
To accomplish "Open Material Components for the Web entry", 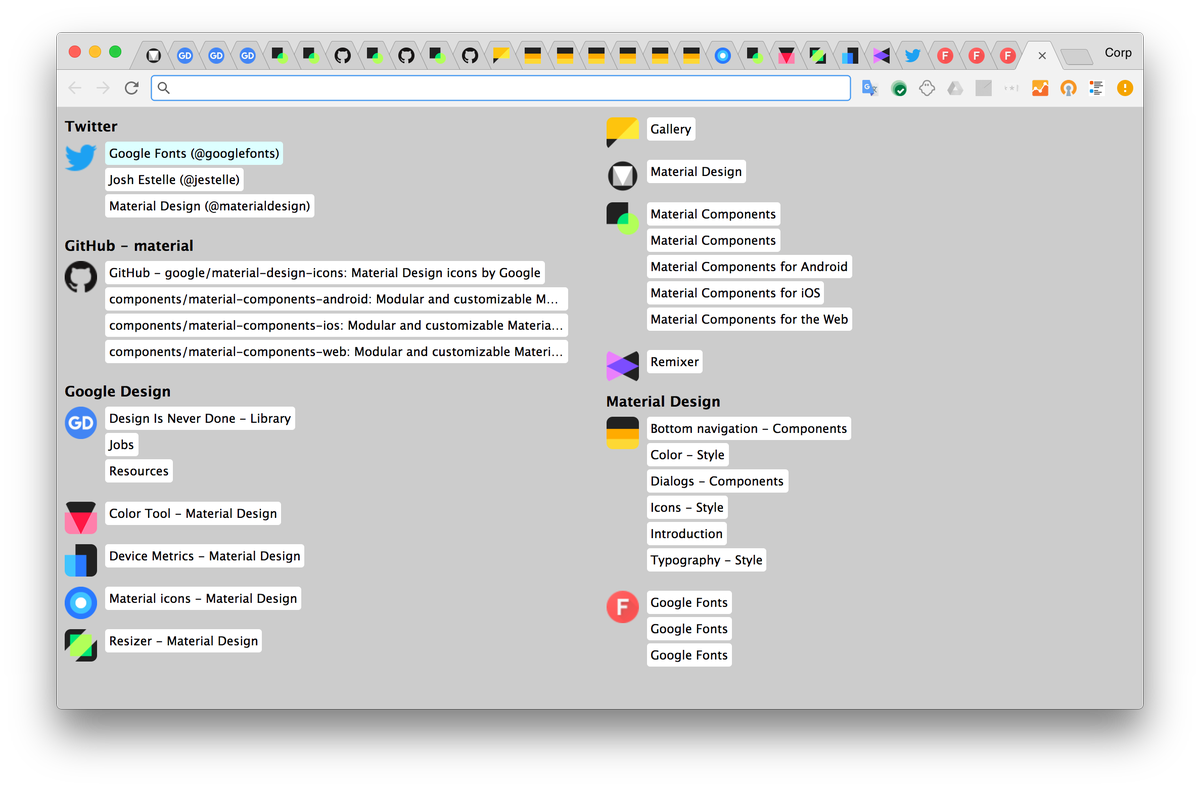I will click(x=749, y=319).
